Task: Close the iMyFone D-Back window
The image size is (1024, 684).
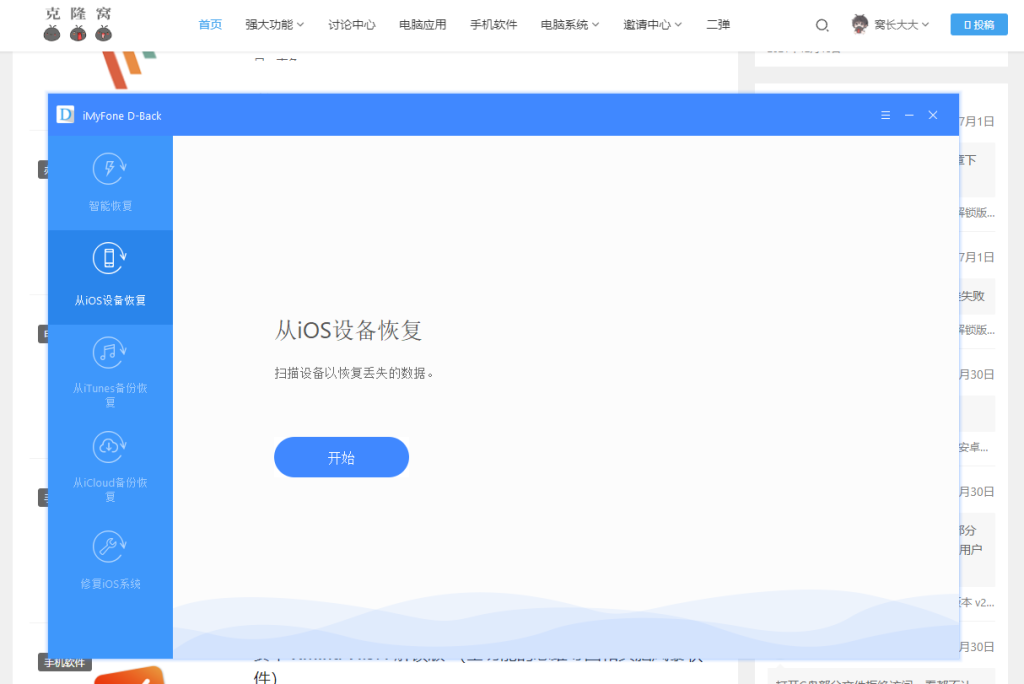Action: (933, 115)
